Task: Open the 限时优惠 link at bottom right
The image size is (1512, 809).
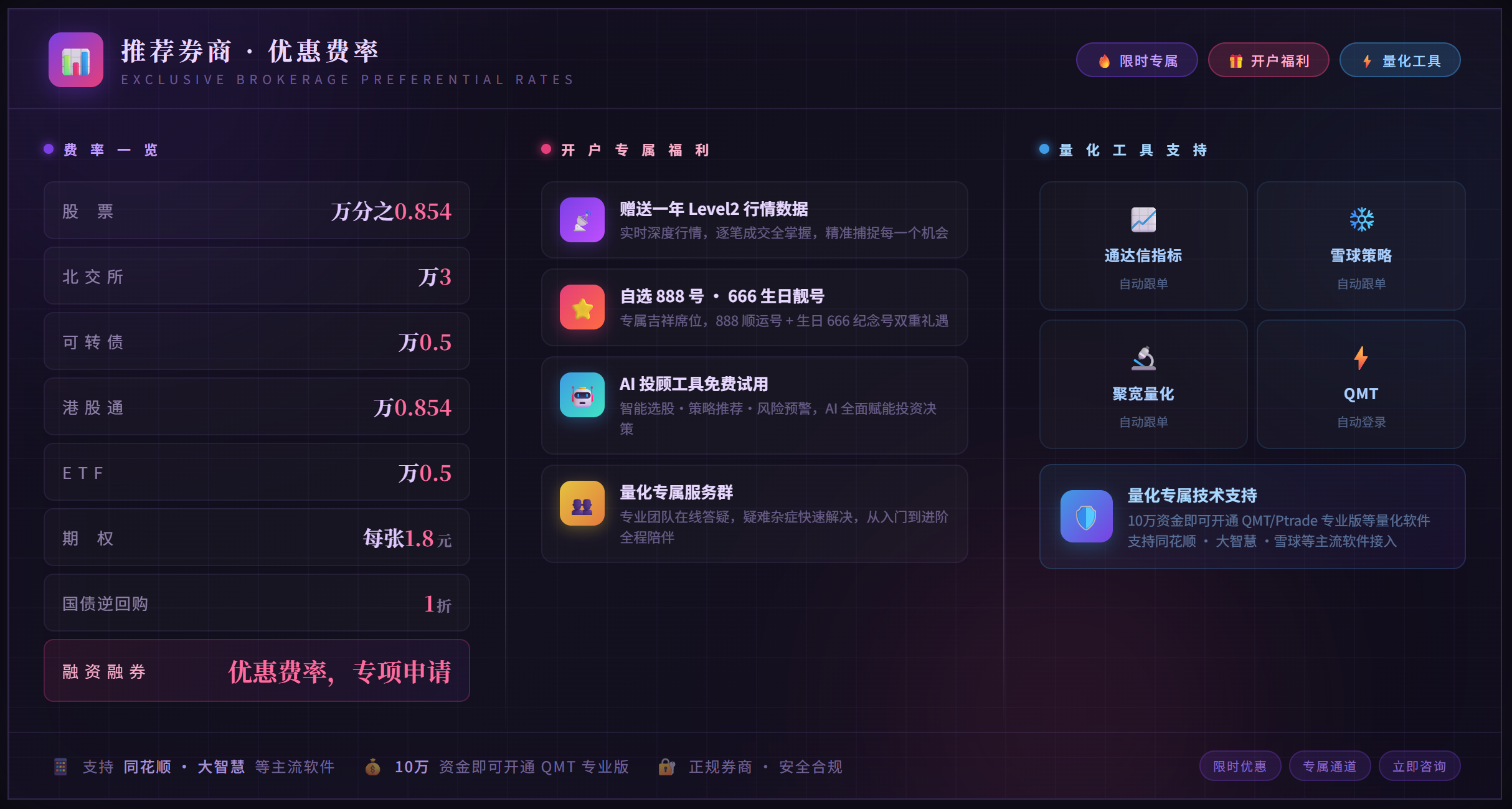Action: tap(1240, 766)
